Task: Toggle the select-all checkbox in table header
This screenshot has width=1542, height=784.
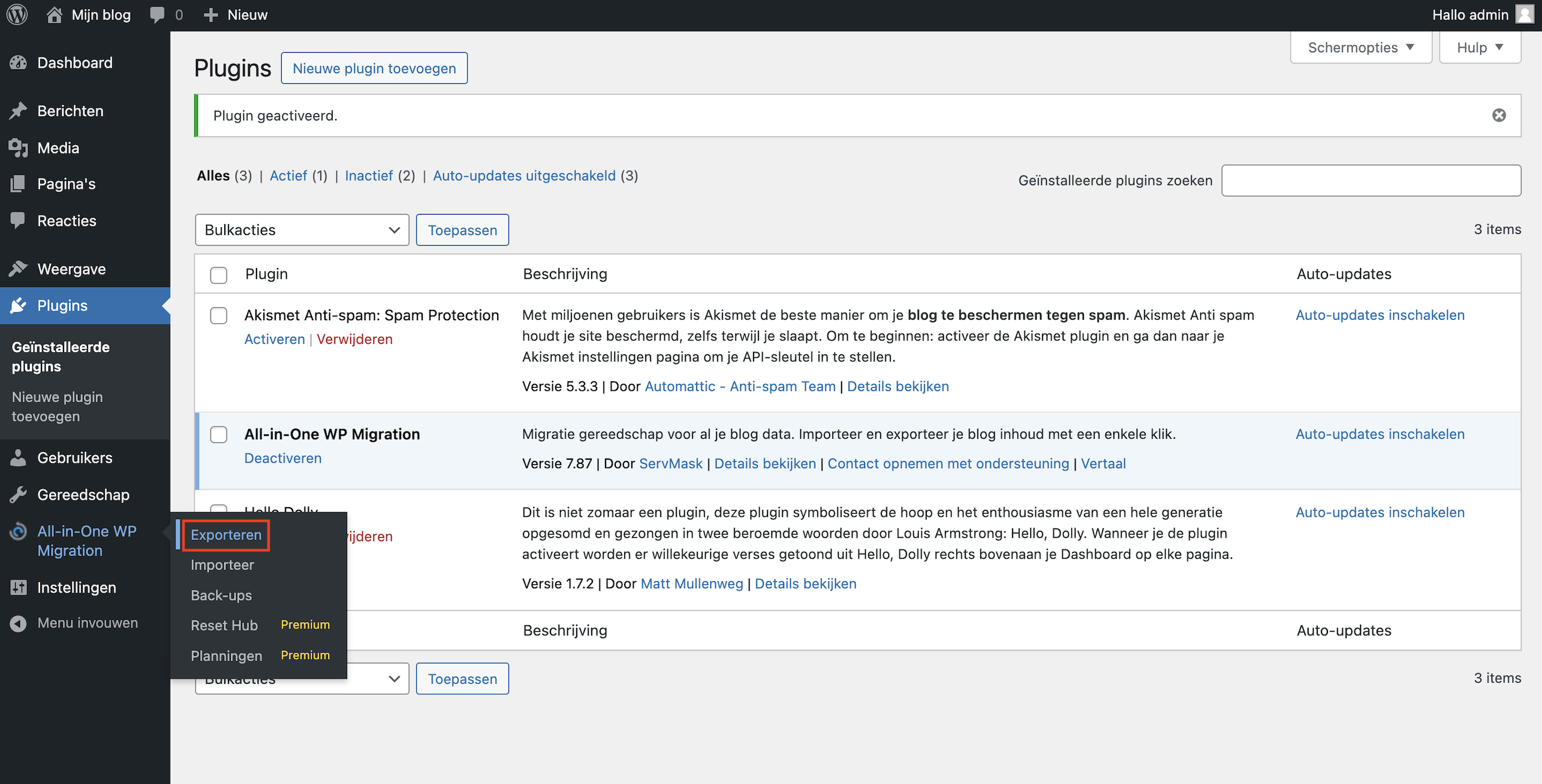Action: pyautogui.click(x=219, y=275)
